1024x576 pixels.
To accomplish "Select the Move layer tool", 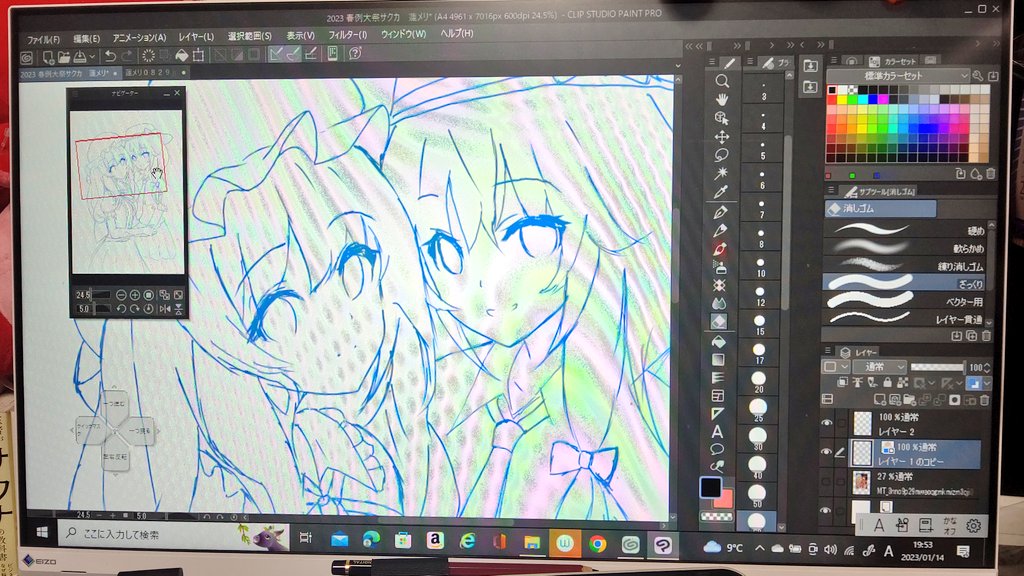I will pyautogui.click(x=722, y=137).
